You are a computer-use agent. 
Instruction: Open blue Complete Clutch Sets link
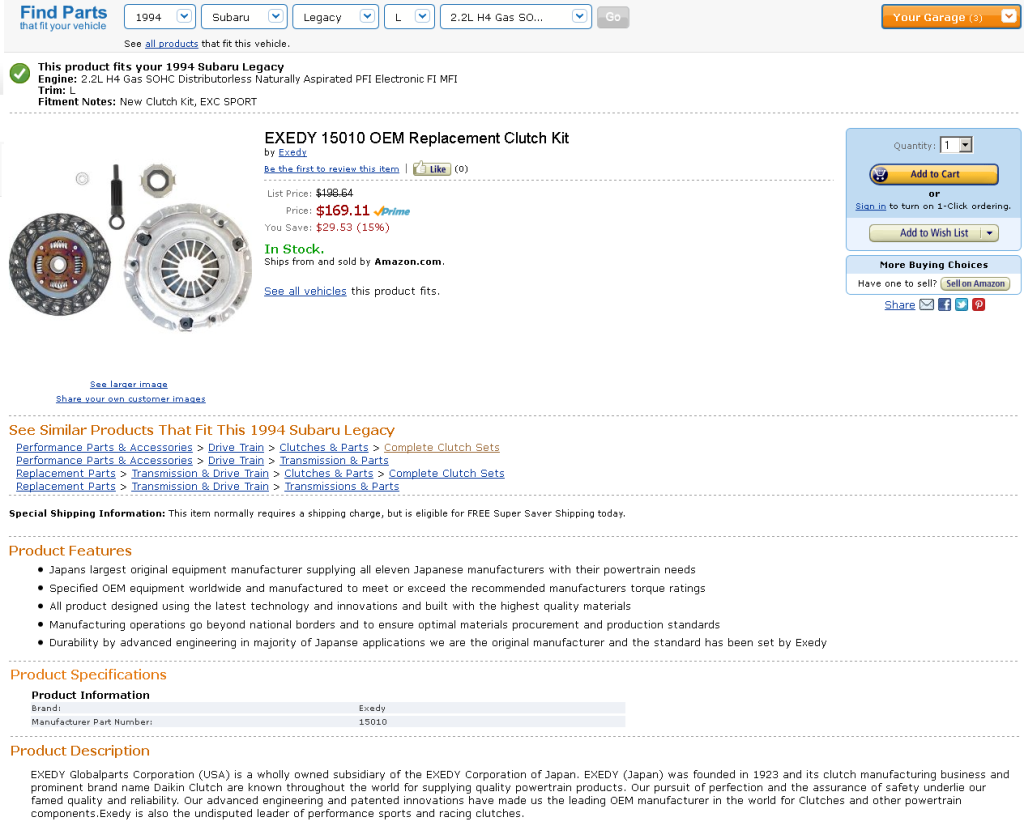[x=447, y=474]
